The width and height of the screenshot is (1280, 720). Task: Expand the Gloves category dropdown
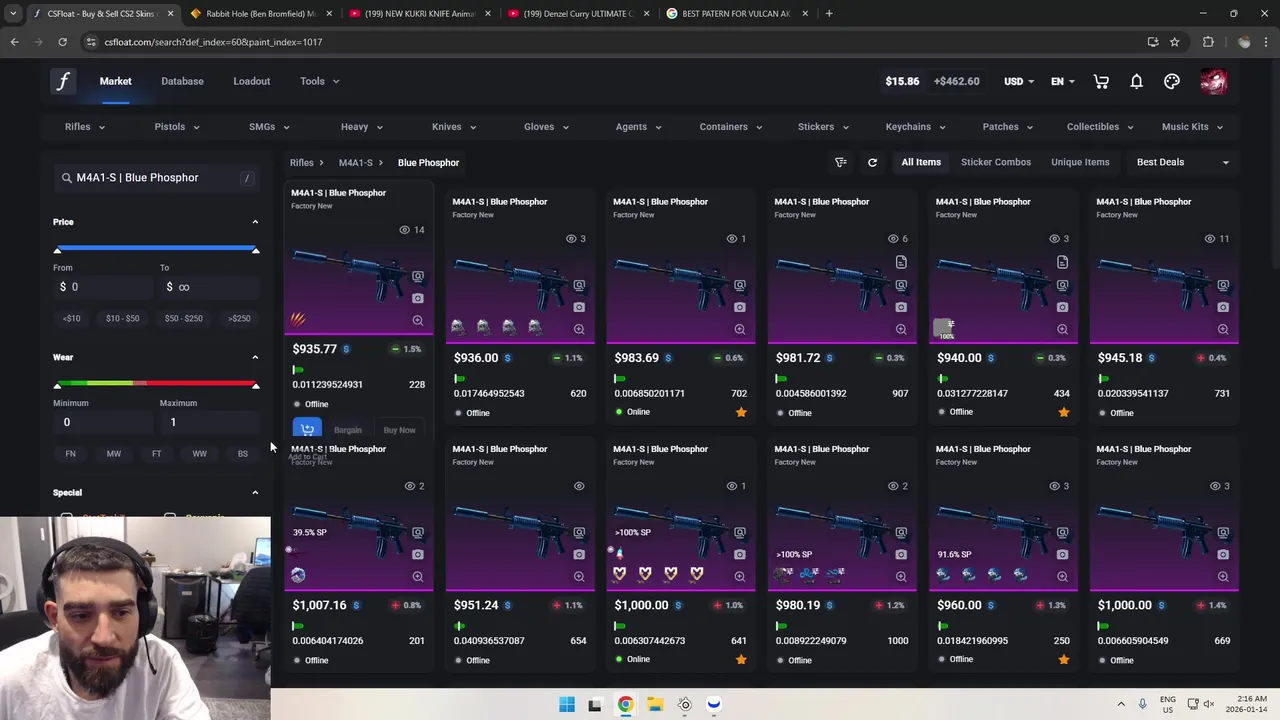pyautogui.click(x=546, y=127)
